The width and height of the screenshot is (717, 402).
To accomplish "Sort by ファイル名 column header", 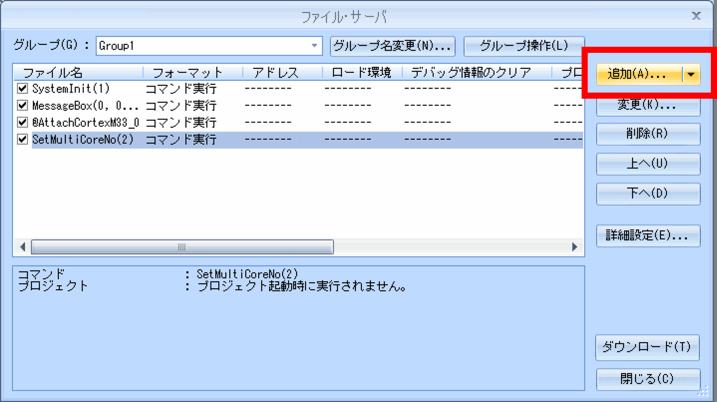I will [x=76, y=73].
